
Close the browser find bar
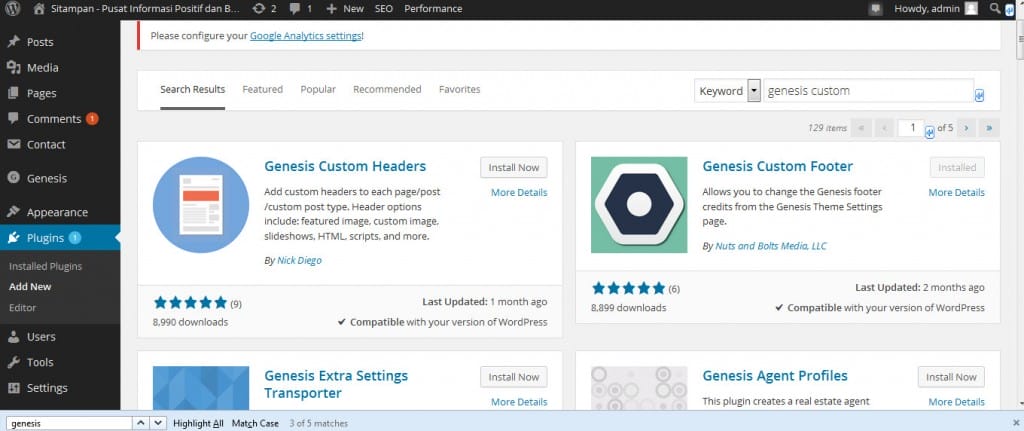coord(1016,423)
